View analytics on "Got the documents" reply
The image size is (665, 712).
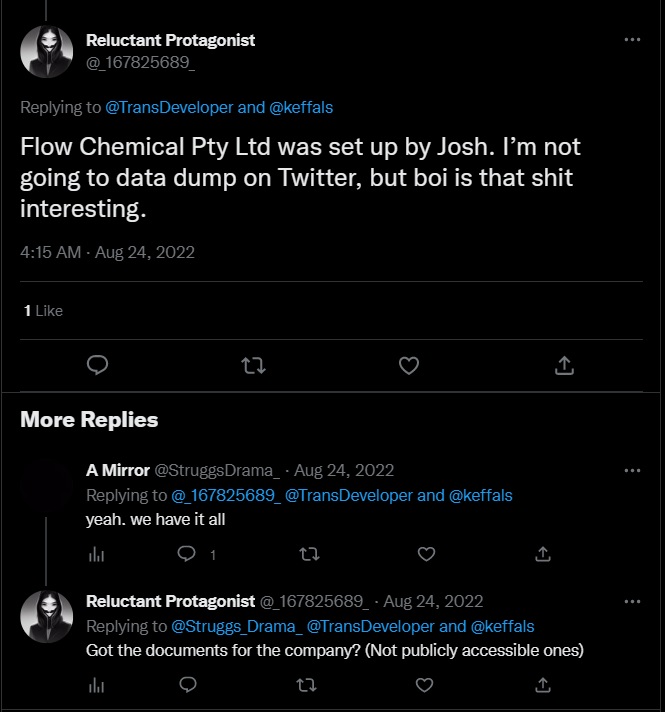[97, 685]
